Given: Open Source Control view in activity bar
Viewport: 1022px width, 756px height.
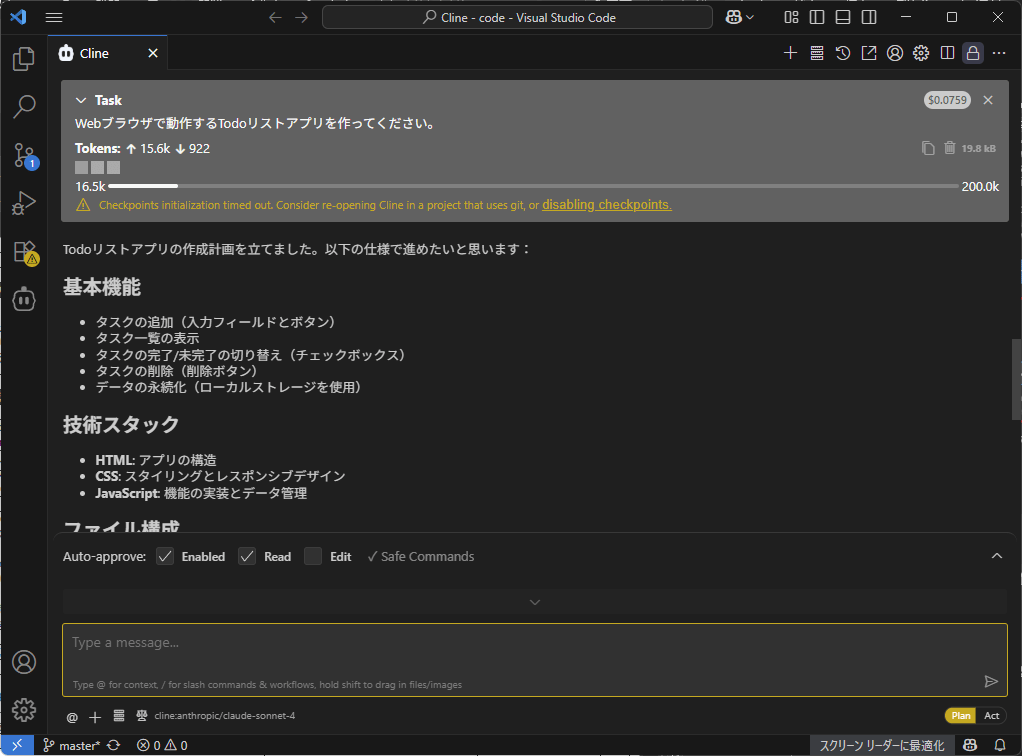Looking at the screenshot, I should click(x=24, y=155).
